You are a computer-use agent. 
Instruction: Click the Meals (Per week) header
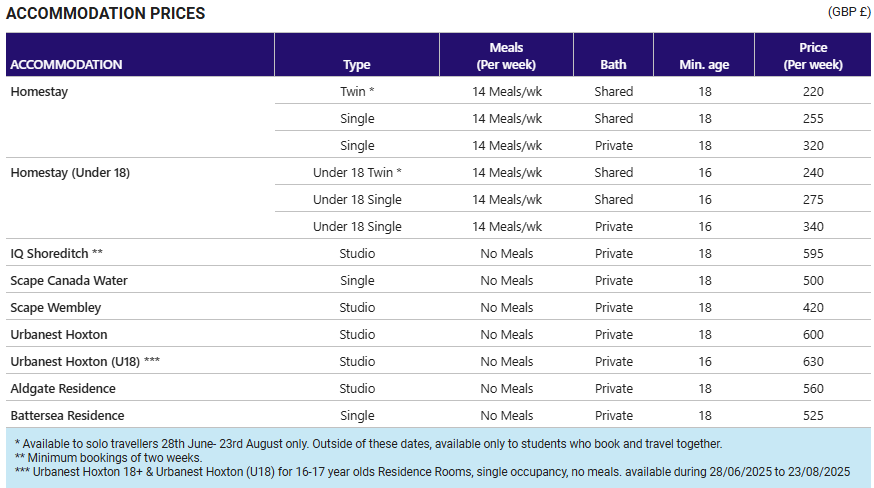click(x=506, y=56)
